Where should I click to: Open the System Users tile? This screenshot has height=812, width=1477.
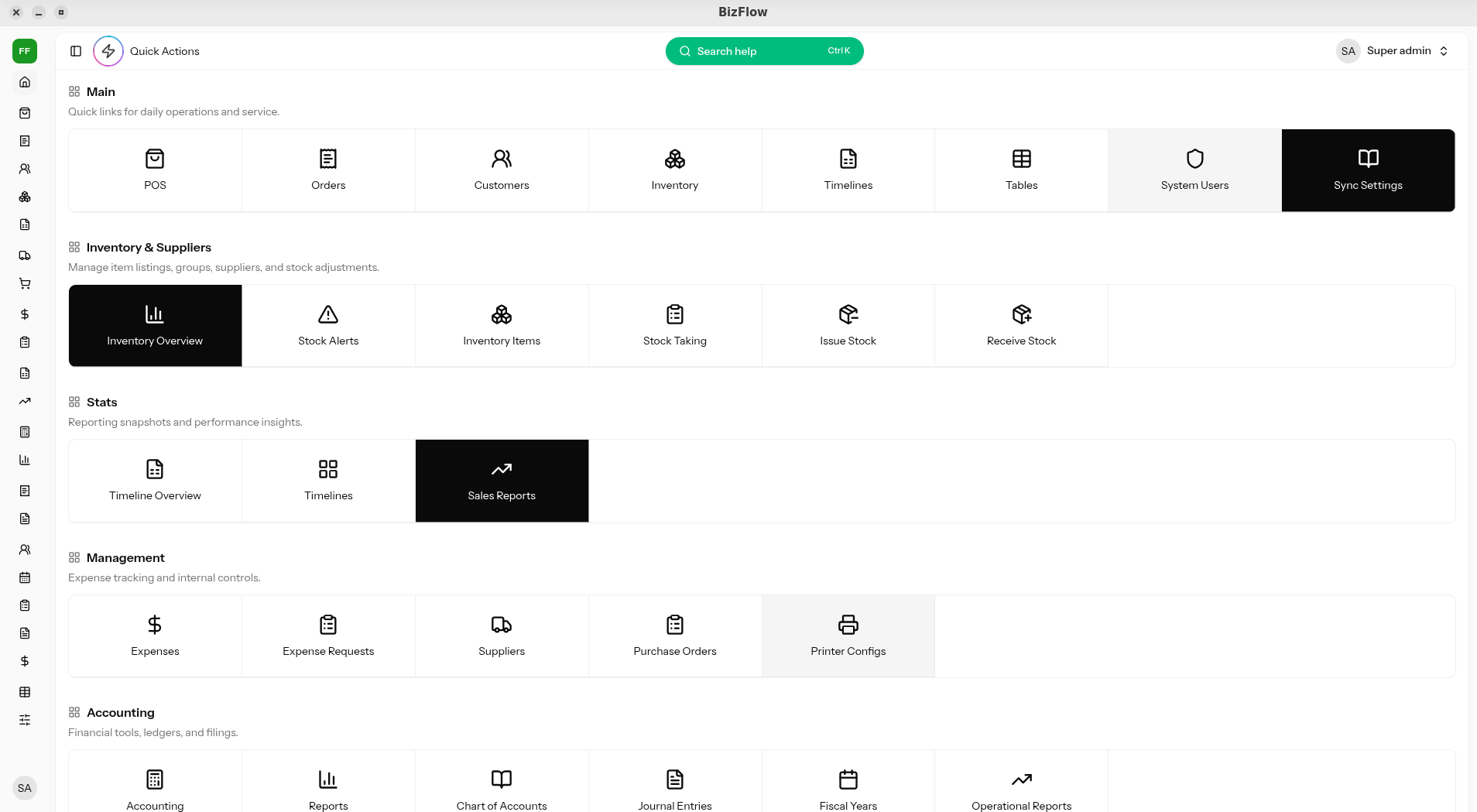point(1194,170)
